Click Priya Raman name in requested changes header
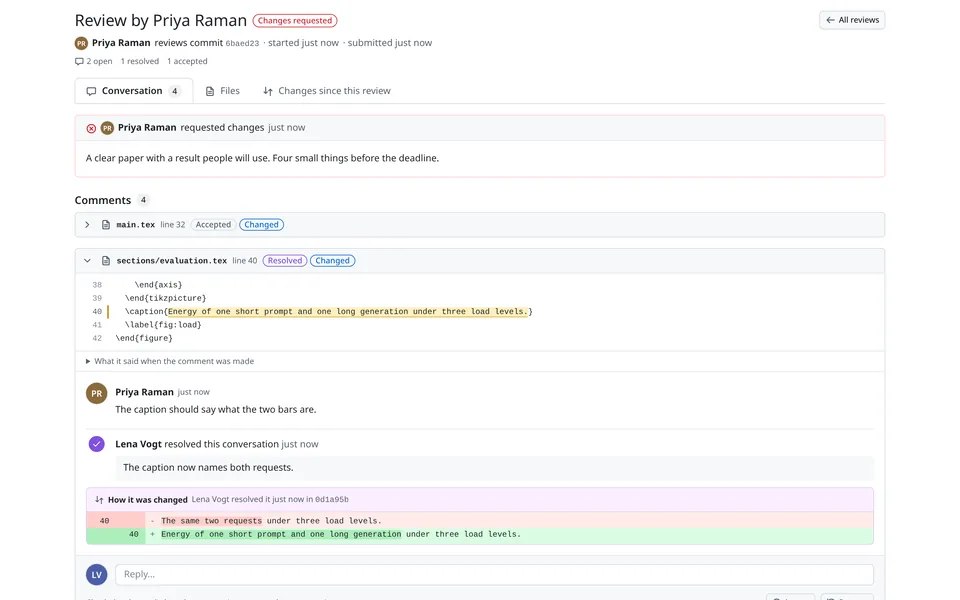960x600 pixels. (147, 127)
